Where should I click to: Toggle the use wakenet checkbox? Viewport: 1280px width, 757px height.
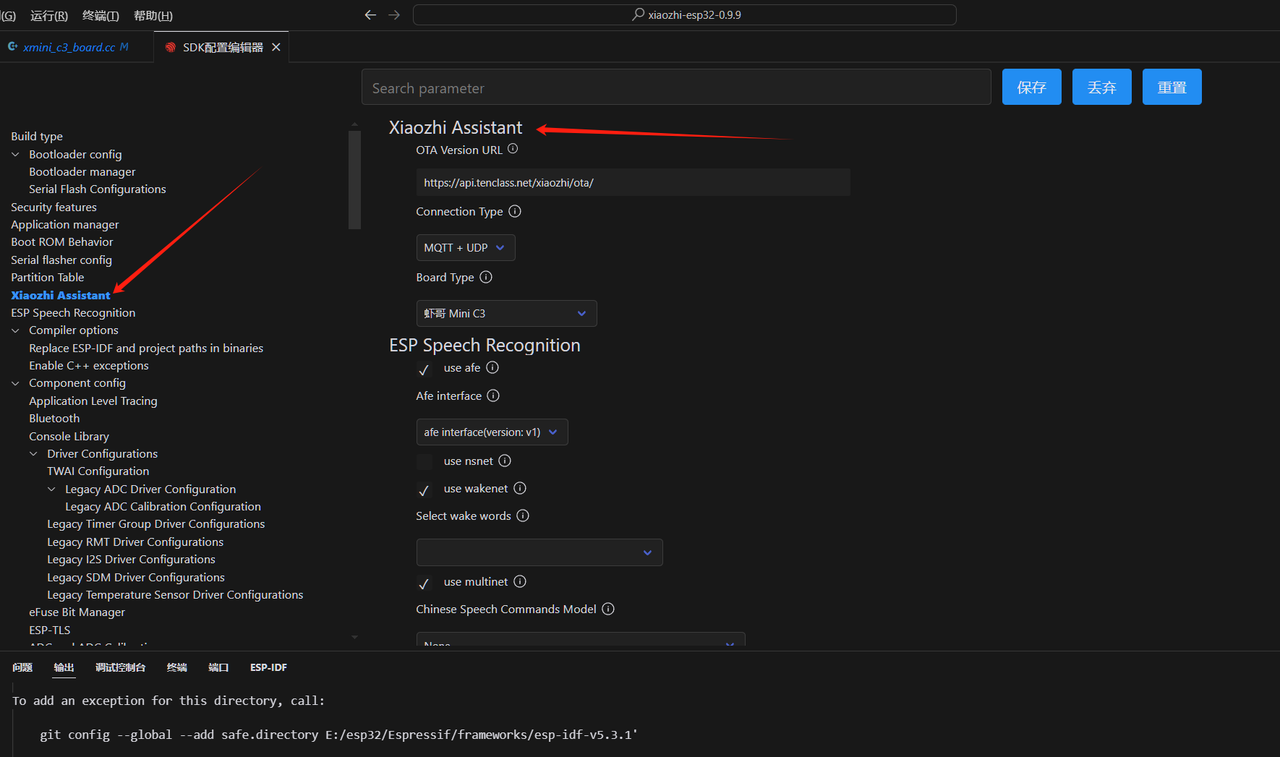click(x=424, y=490)
